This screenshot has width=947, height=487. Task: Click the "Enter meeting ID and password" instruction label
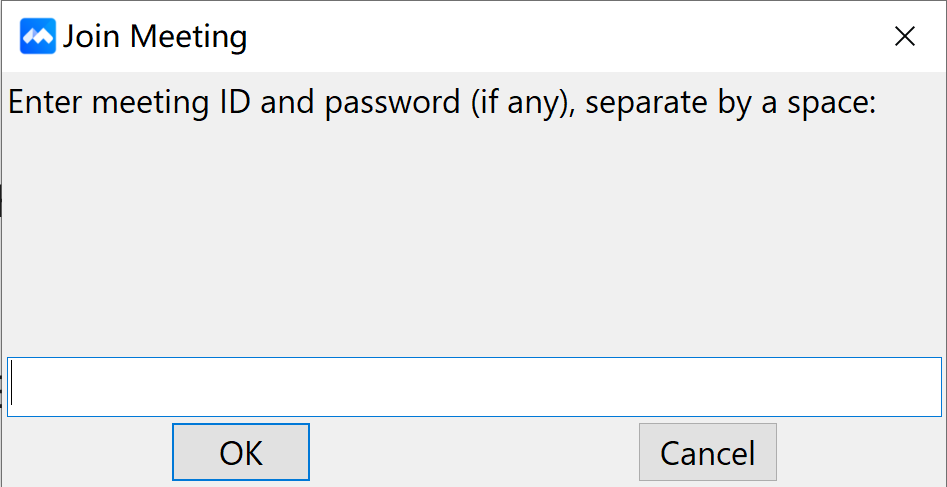[441, 103]
